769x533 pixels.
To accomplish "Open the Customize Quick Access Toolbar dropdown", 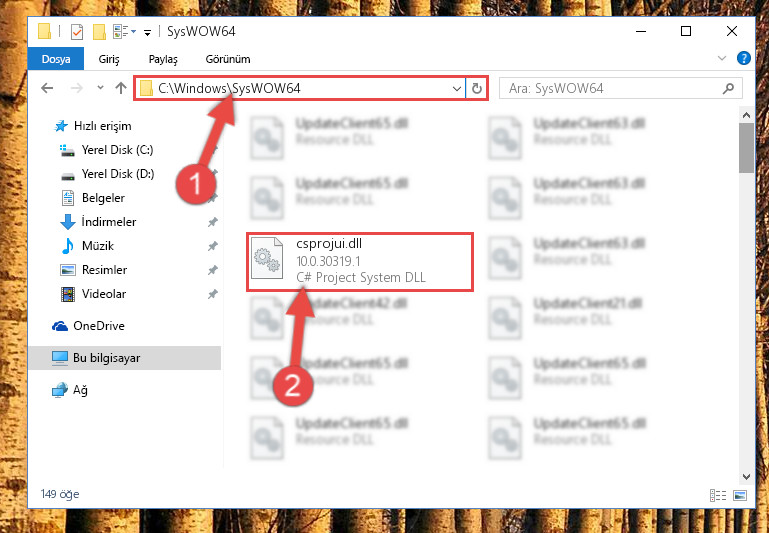I will point(147,33).
